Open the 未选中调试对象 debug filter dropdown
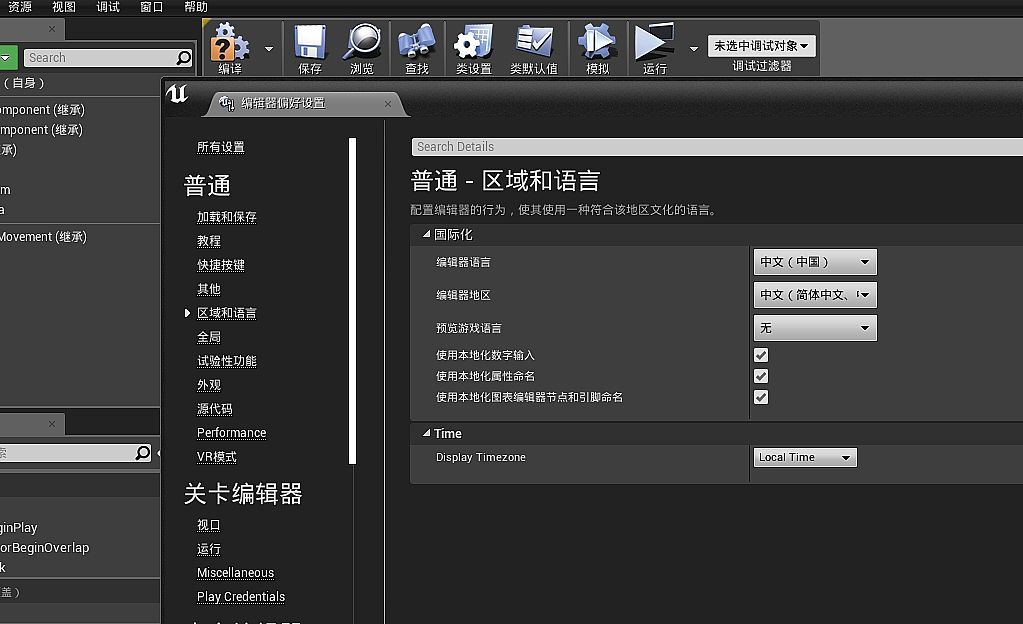 pos(761,46)
